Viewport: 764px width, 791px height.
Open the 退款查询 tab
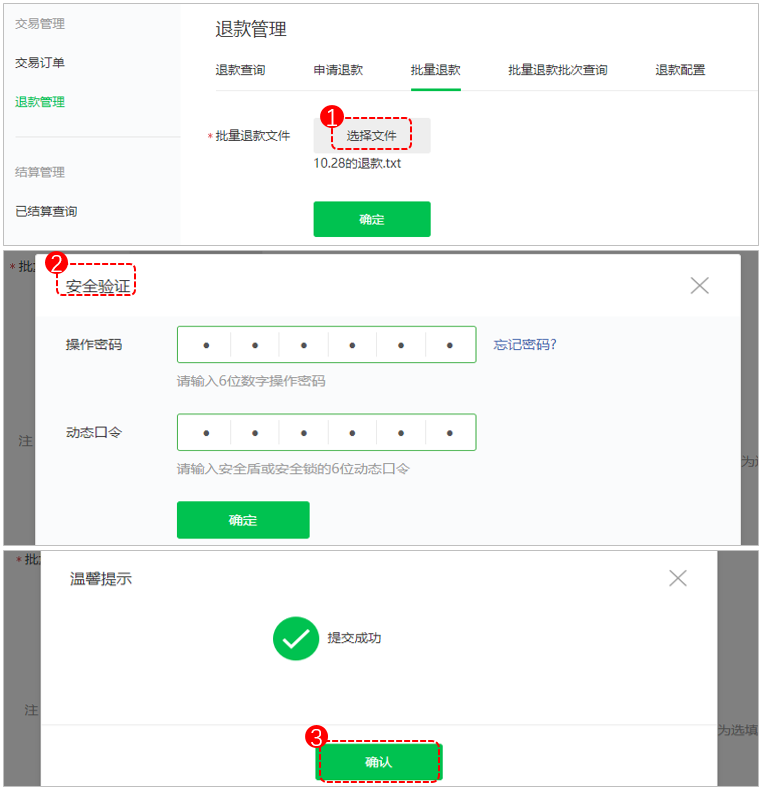[x=240, y=70]
